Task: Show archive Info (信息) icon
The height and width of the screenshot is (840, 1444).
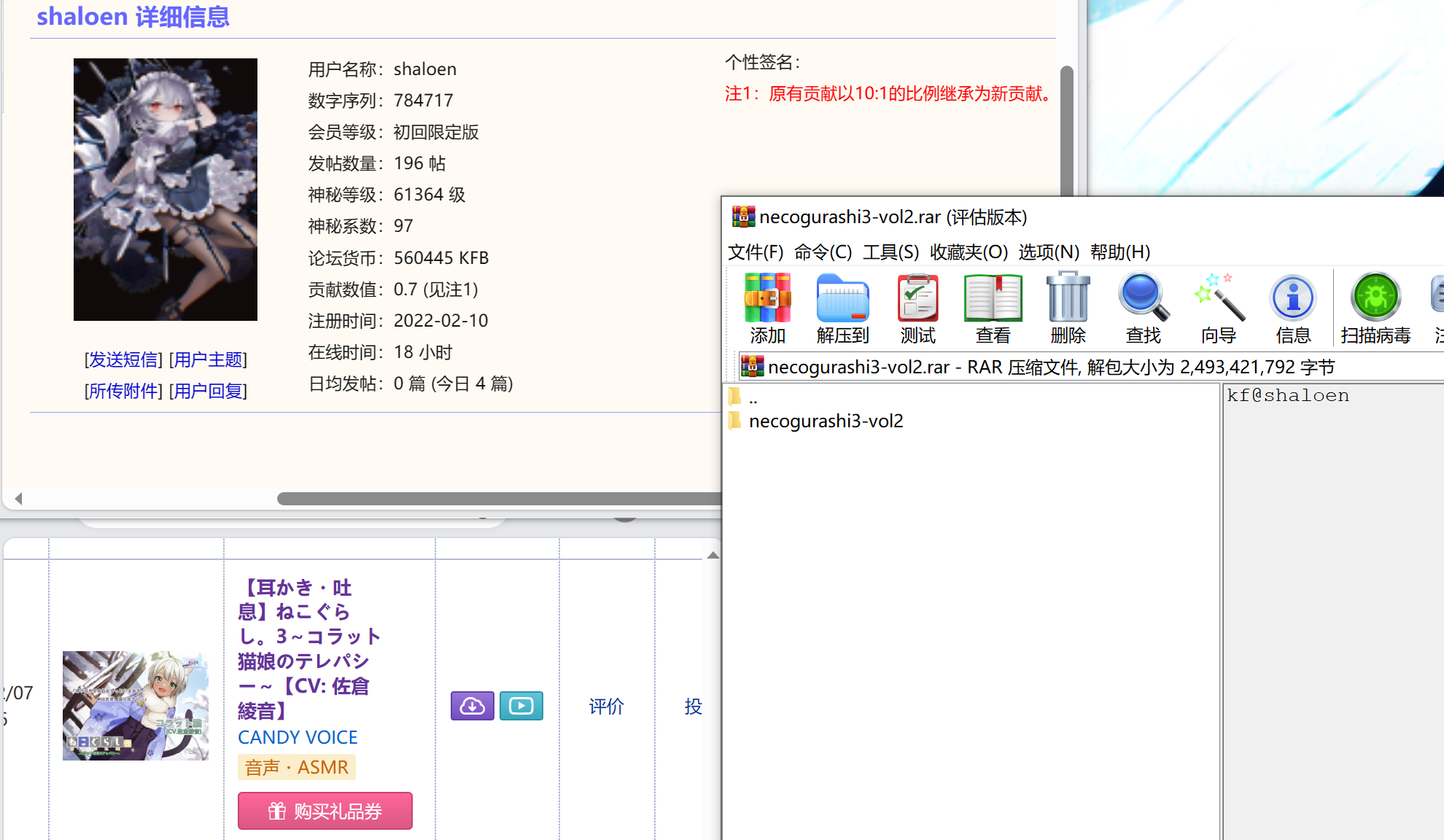Action: point(1293,297)
